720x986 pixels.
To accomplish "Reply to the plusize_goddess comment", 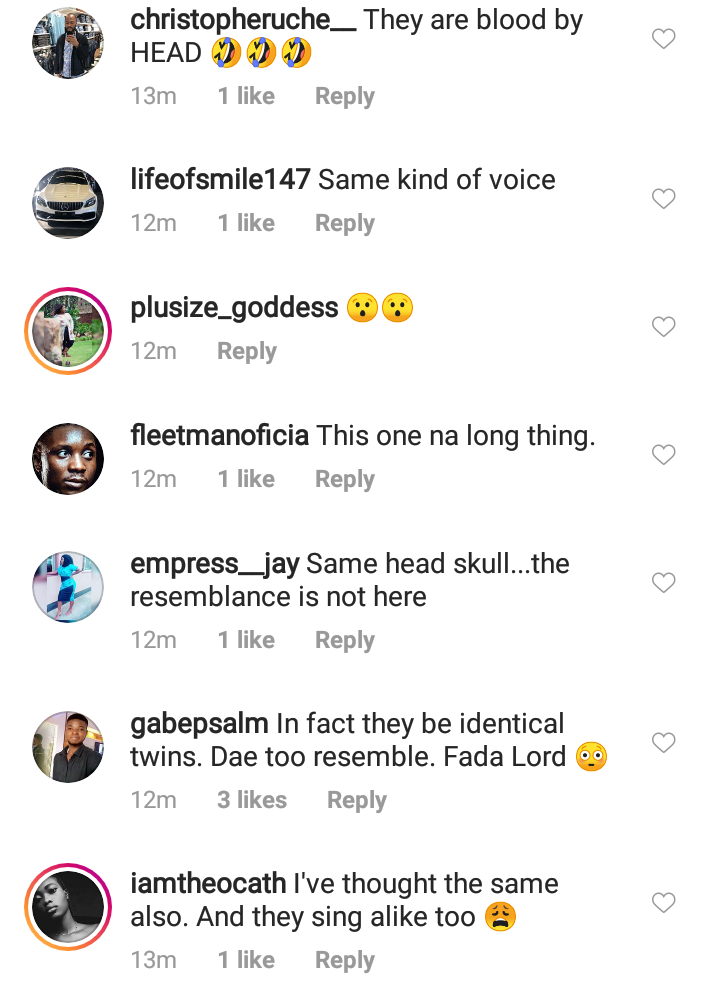I will click(x=247, y=351).
